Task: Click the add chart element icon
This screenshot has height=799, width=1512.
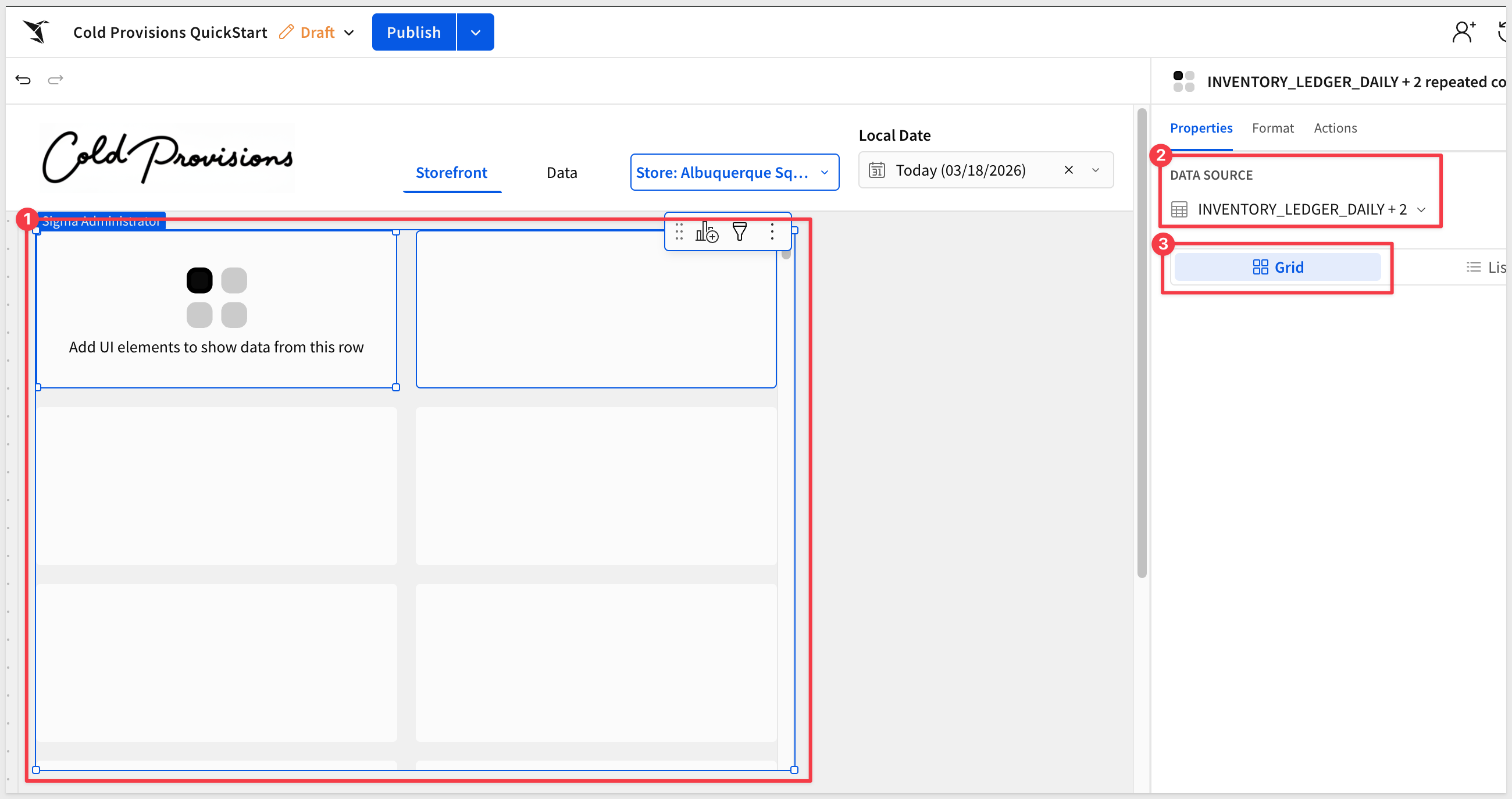Action: (x=707, y=233)
